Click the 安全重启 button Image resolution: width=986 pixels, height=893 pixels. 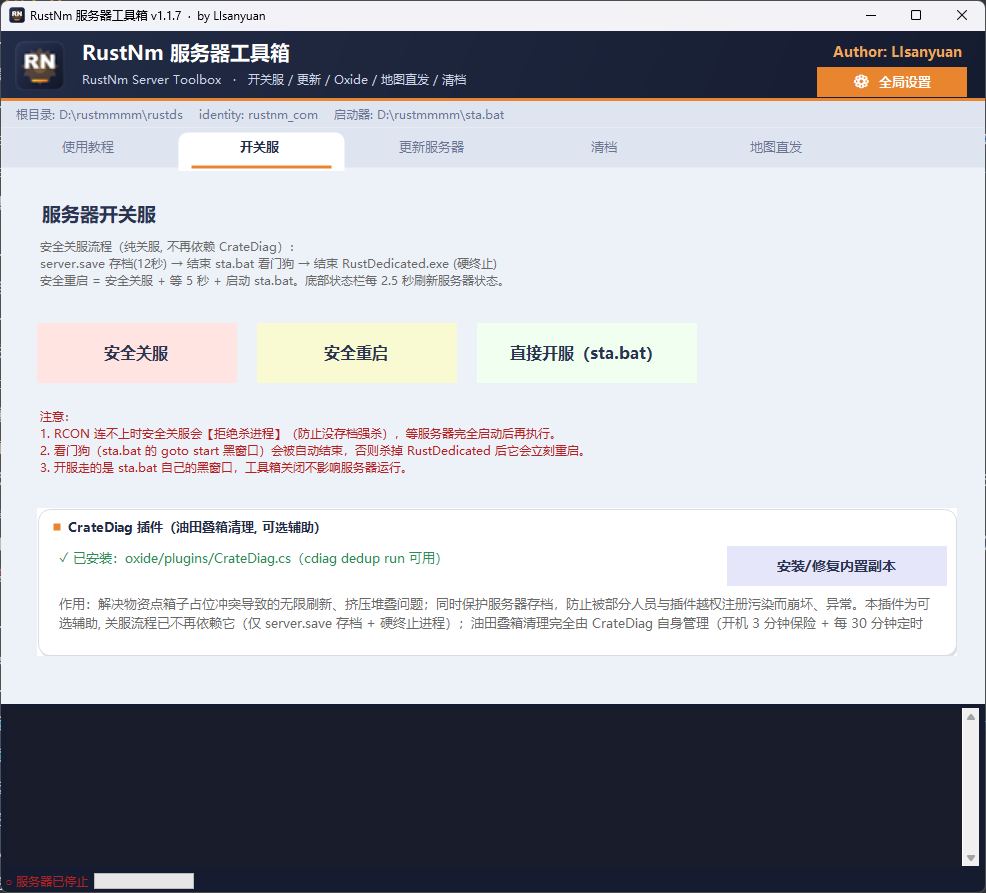(x=357, y=353)
